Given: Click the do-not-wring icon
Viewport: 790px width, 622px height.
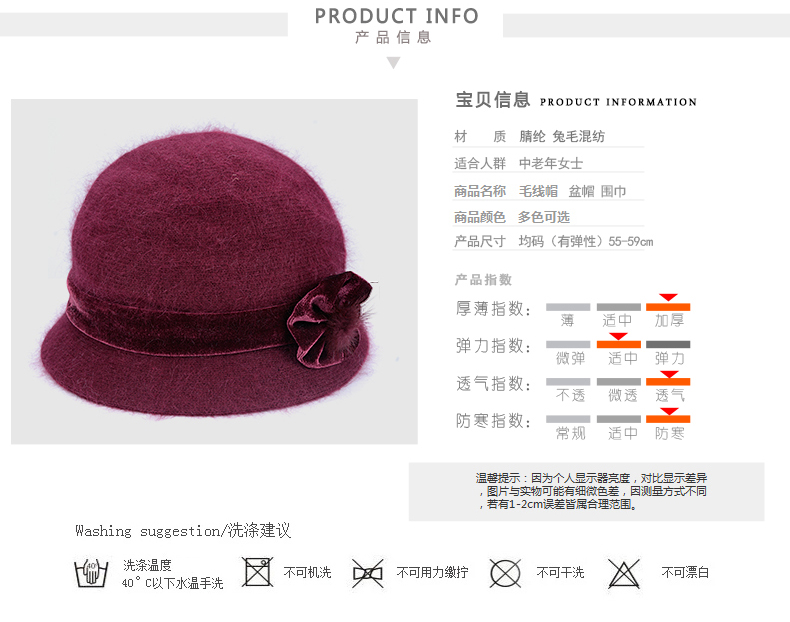Looking at the screenshot, I should [x=368, y=573].
